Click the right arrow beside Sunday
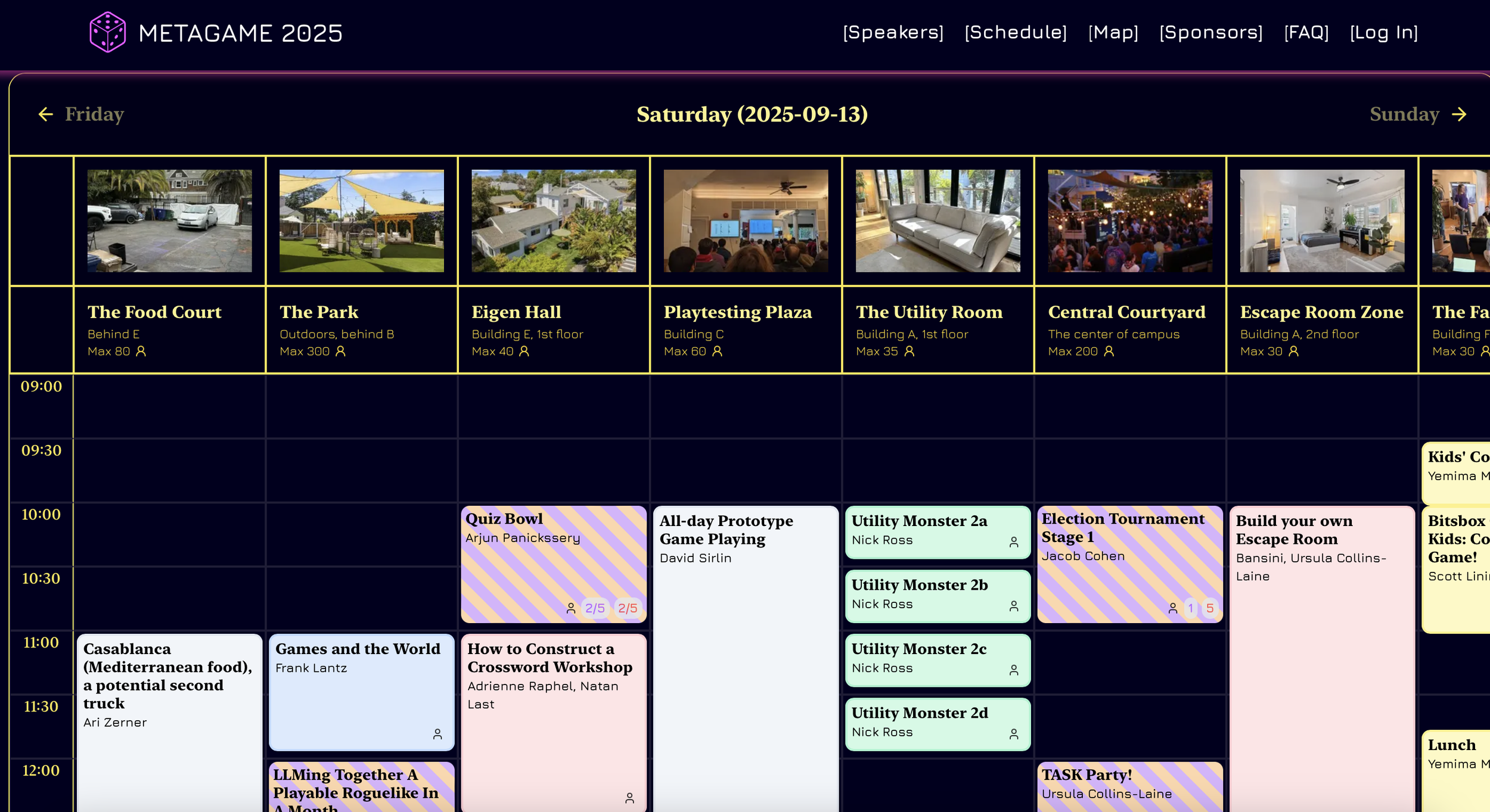Viewport: 1490px width, 812px height. 1459,114
